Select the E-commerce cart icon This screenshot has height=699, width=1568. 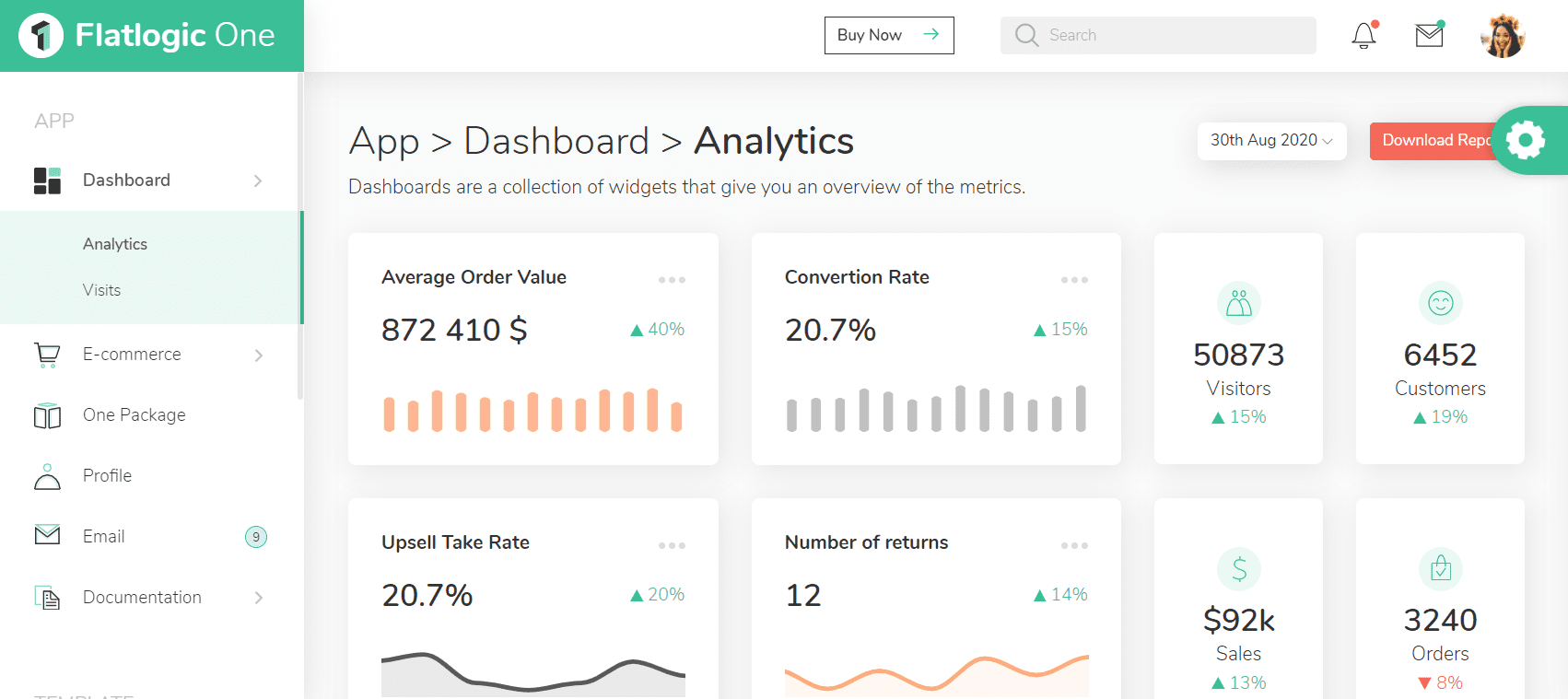point(45,355)
